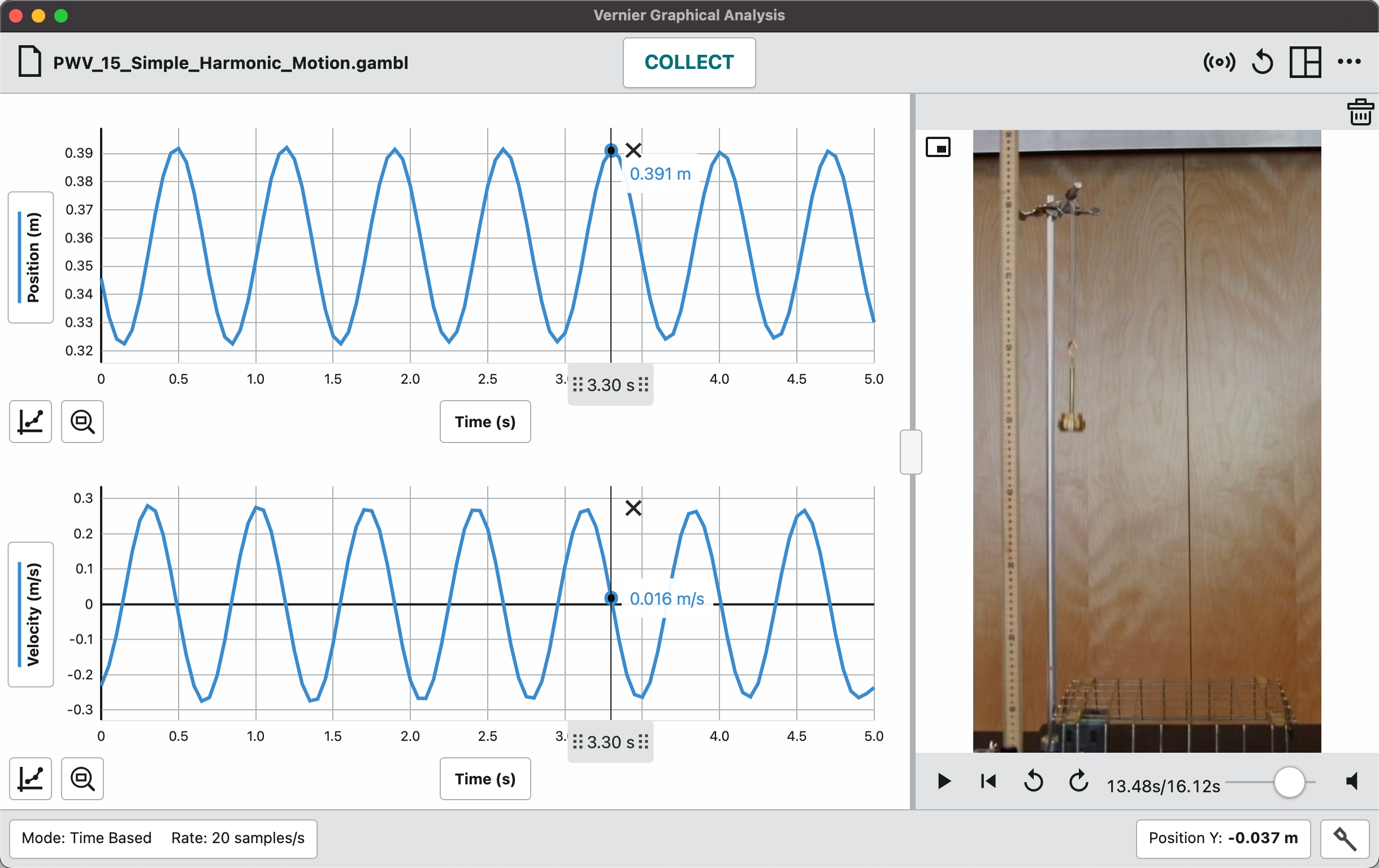
Task: Play the pendulum video
Action: pos(944,781)
